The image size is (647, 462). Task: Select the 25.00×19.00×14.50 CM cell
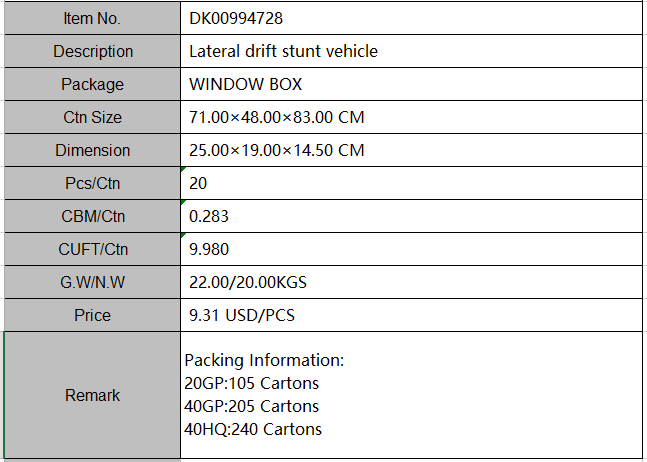410,150
